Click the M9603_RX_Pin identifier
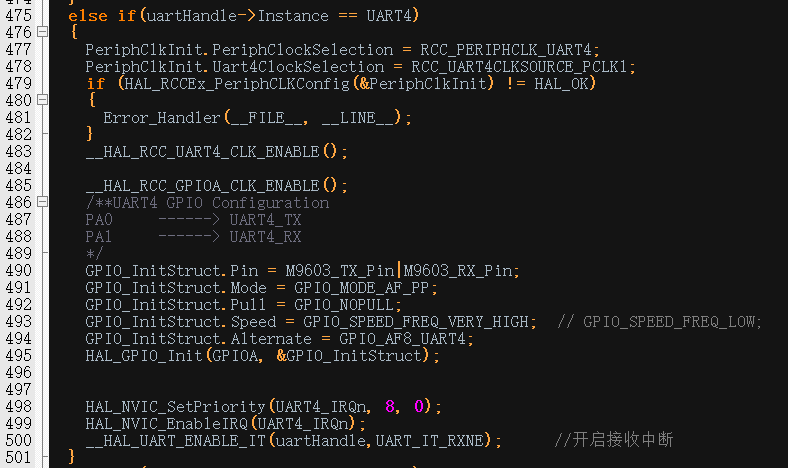 click(457, 270)
